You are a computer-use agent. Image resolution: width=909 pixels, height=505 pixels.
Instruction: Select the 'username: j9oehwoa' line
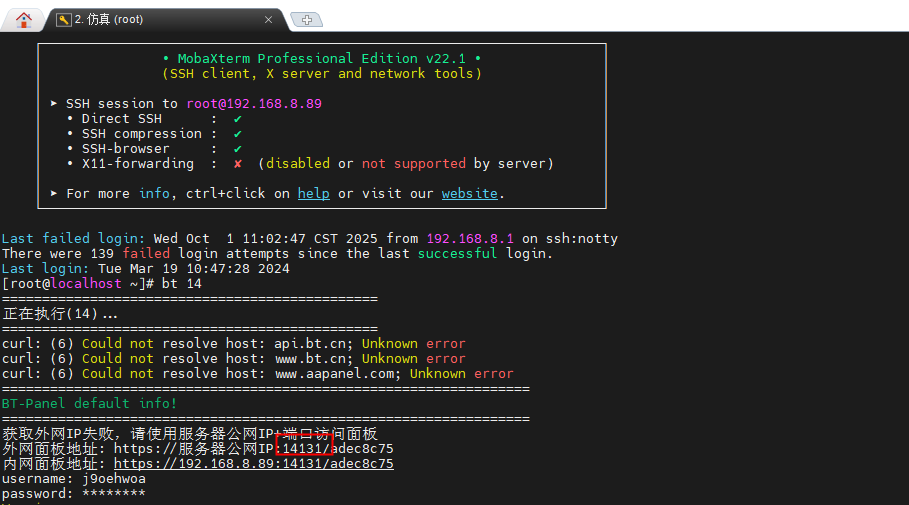(74, 479)
